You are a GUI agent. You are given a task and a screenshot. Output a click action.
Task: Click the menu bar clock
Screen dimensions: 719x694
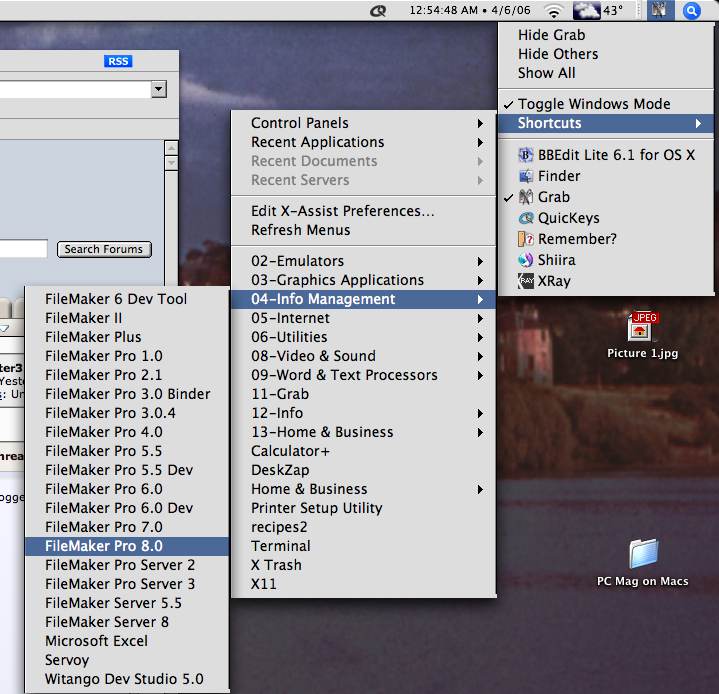tap(470, 10)
